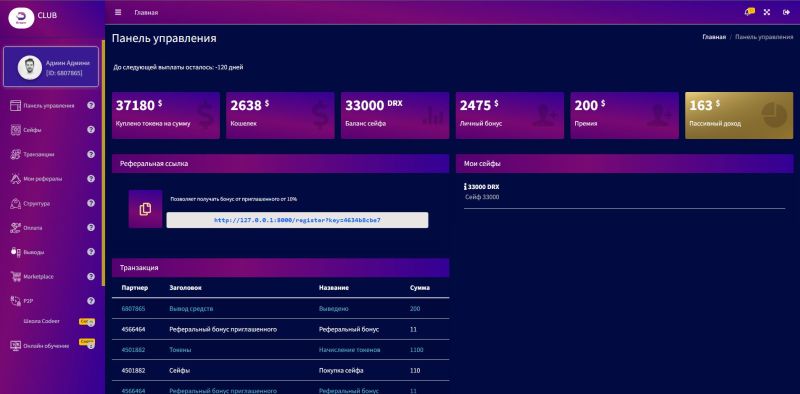
Task: Click the admin user avatar
Action: (x=30, y=67)
